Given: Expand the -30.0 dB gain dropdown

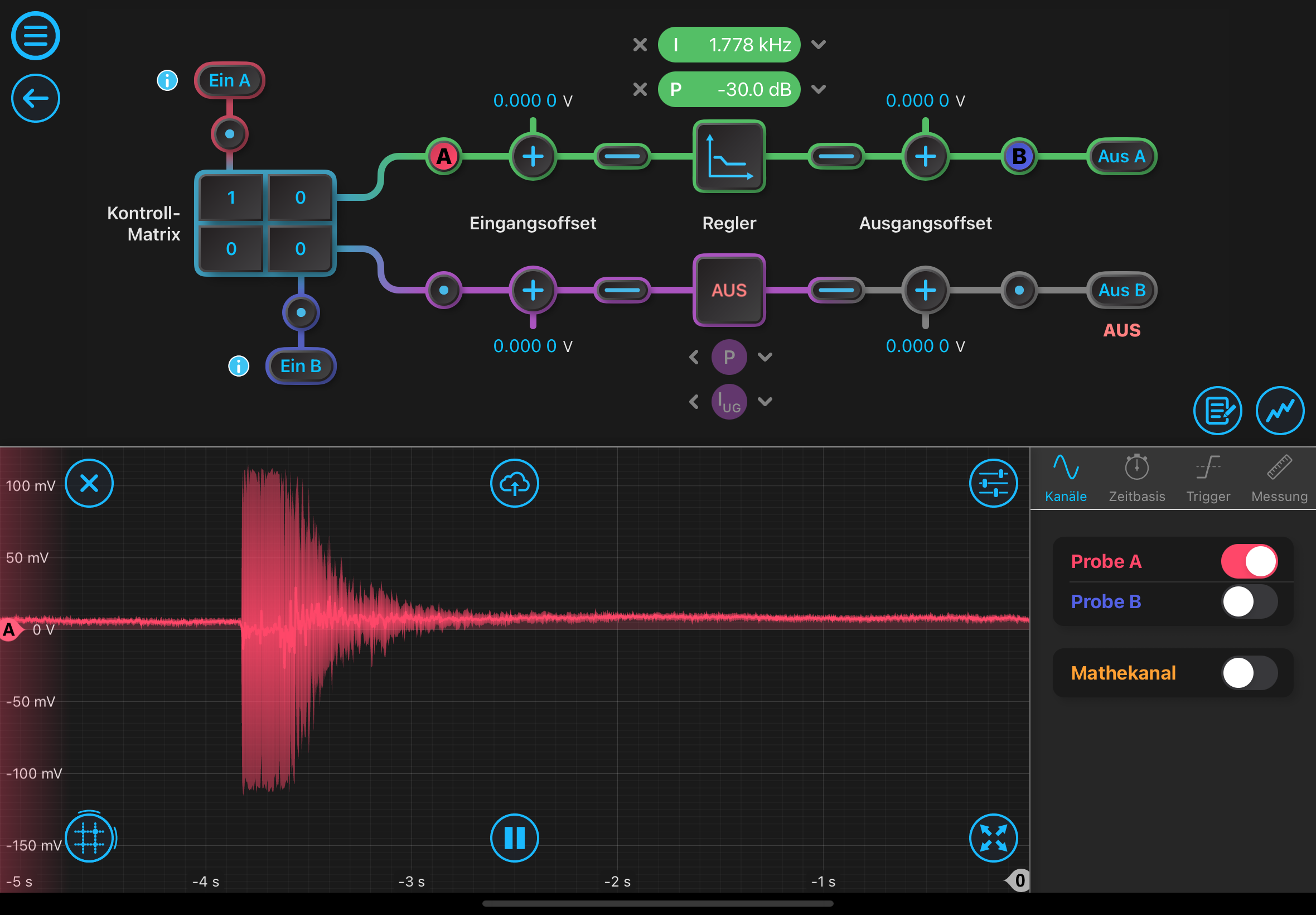Looking at the screenshot, I should point(819,89).
